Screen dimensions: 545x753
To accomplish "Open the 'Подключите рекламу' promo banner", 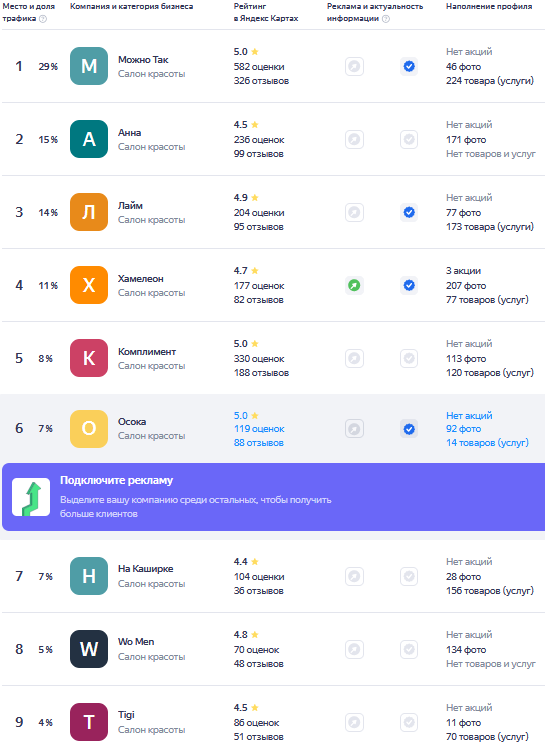I will click(273, 497).
